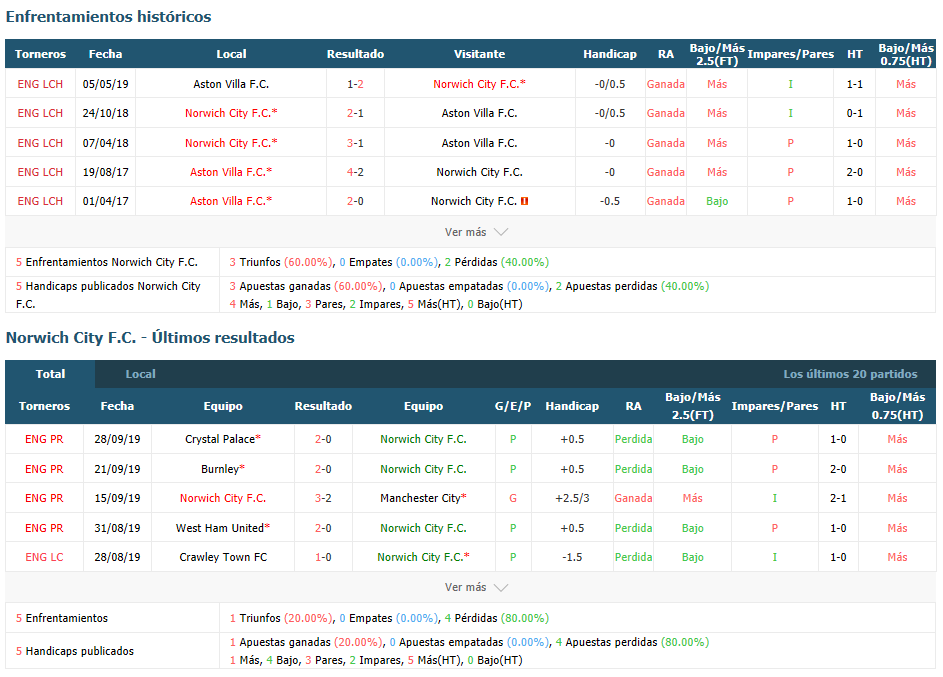Screen dimensions: 943x677
Task: Select Norwich City F.C.* visitor on 05/05/19
Action: (x=479, y=84)
